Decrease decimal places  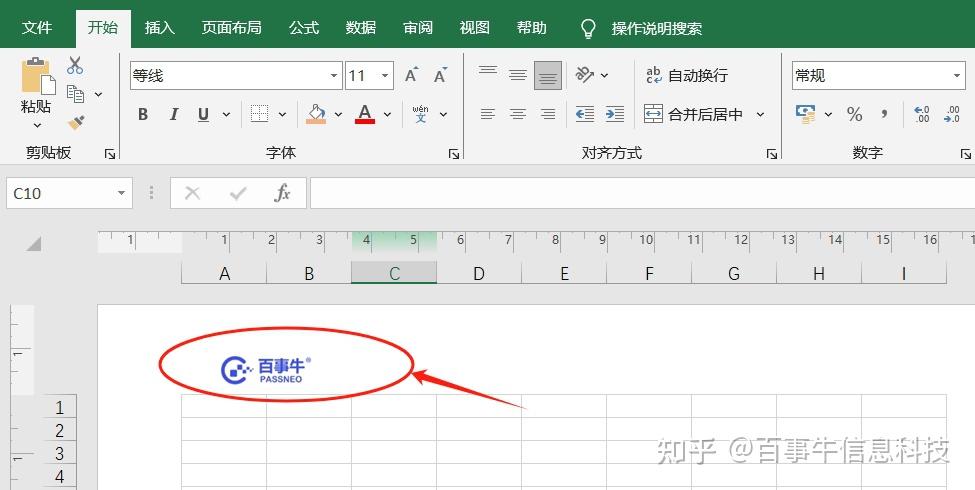click(x=952, y=114)
